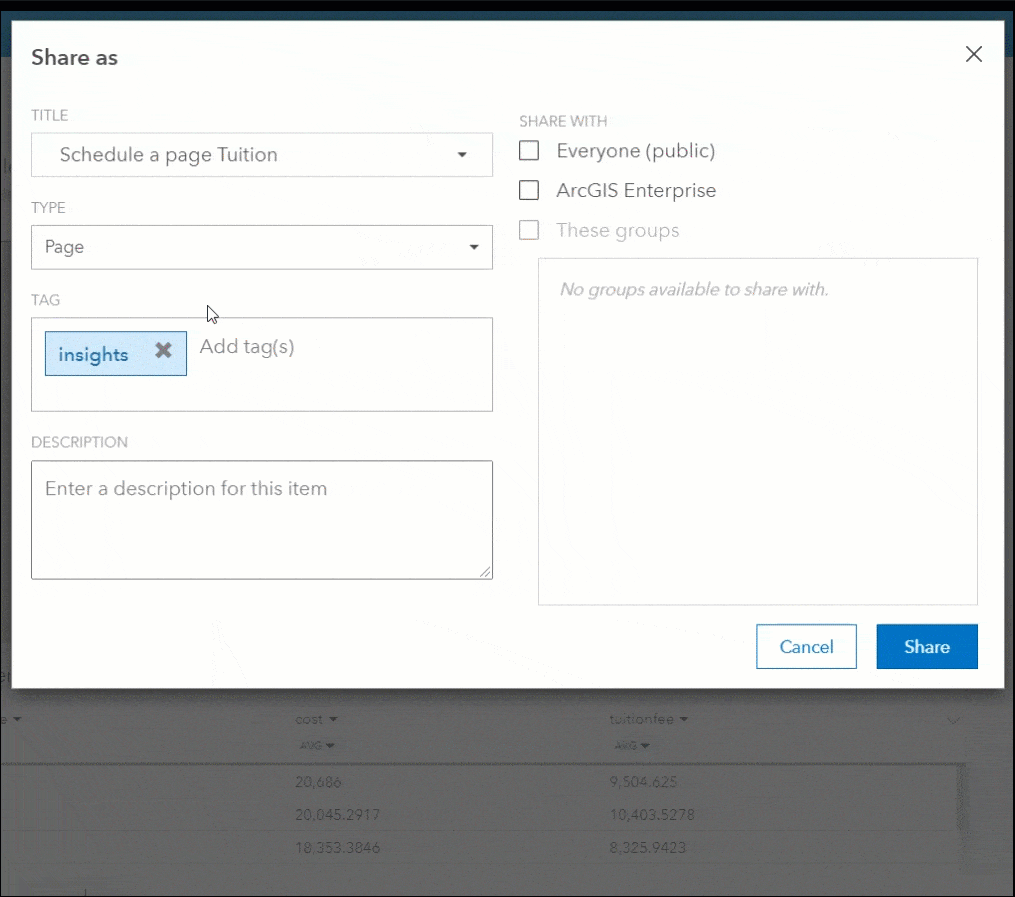Click the Type dropdown arrow
The width and height of the screenshot is (1015, 897).
pos(475,247)
